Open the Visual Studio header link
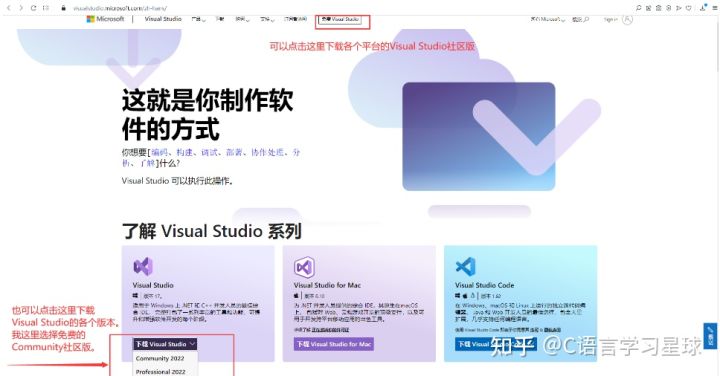Image resolution: width=720 pixels, height=376 pixels. point(163,19)
